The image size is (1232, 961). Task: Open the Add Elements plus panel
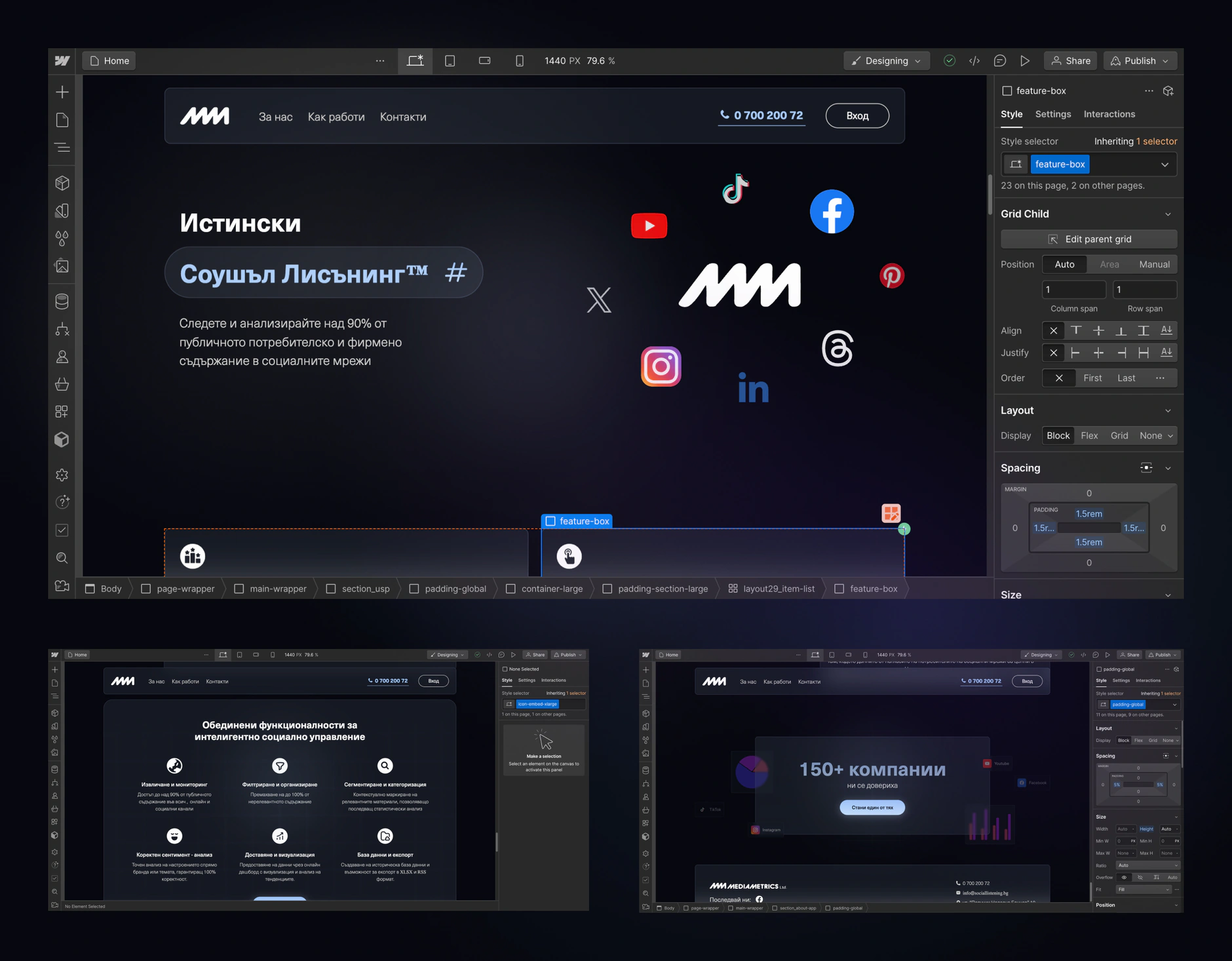pyautogui.click(x=62, y=92)
